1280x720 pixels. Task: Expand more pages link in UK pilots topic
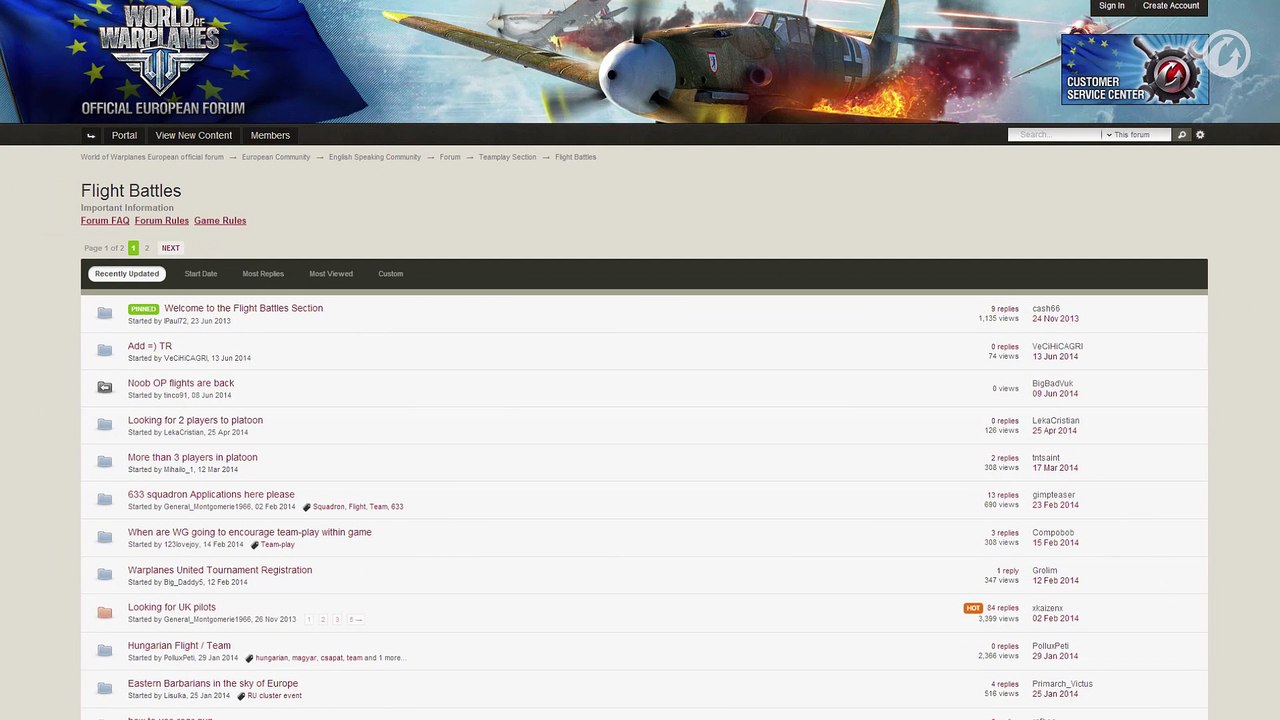354,620
